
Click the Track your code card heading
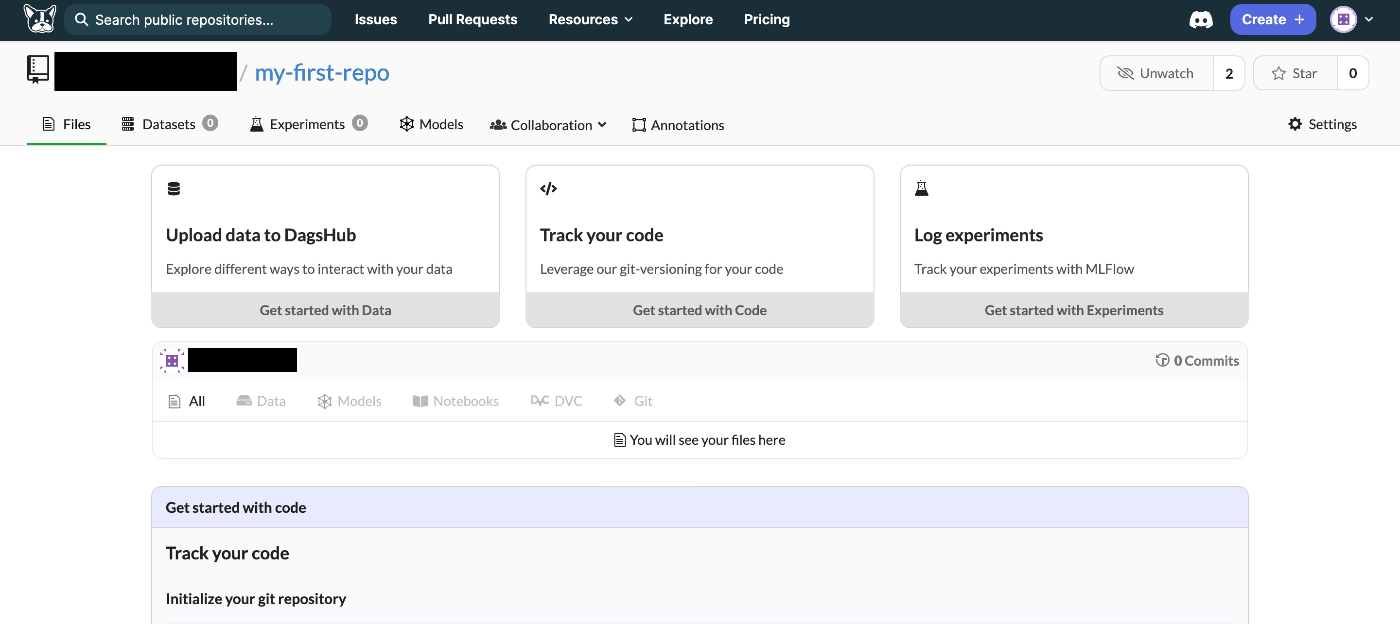coord(602,235)
